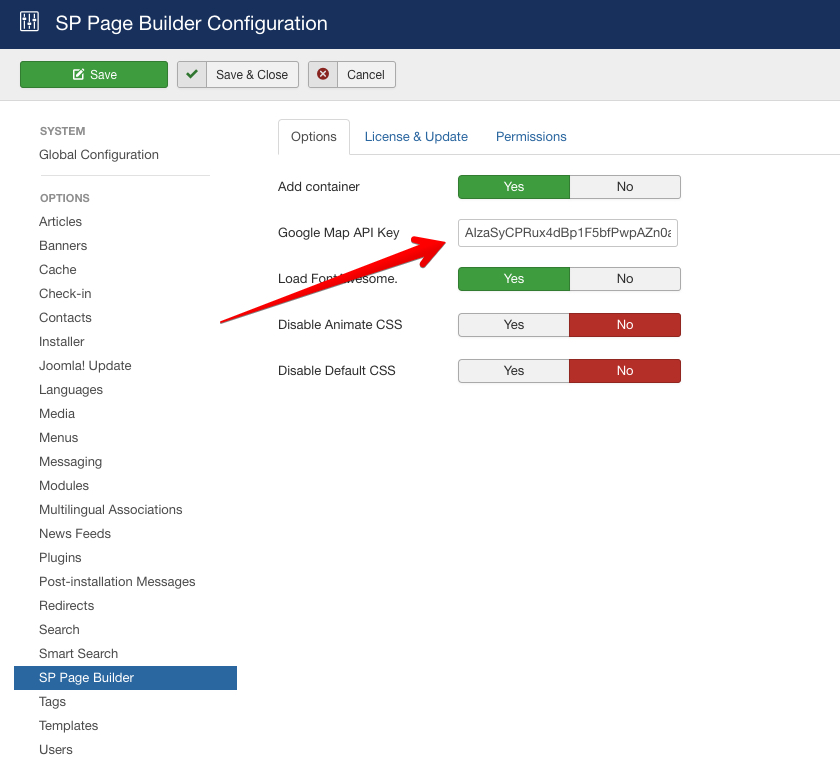Image resolution: width=840 pixels, height=774 pixels.
Task: Go to Installer options
Action: click(x=62, y=342)
